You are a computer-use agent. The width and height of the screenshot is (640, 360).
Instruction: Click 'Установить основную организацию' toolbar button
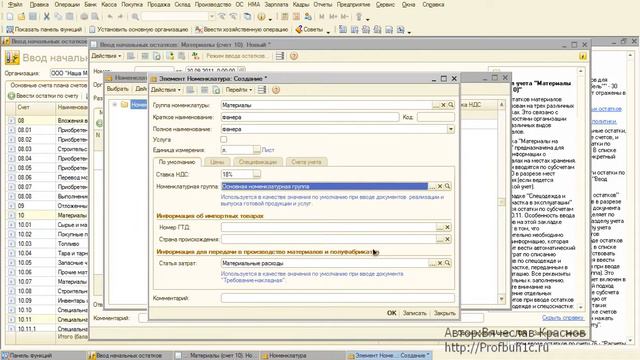coord(138,29)
